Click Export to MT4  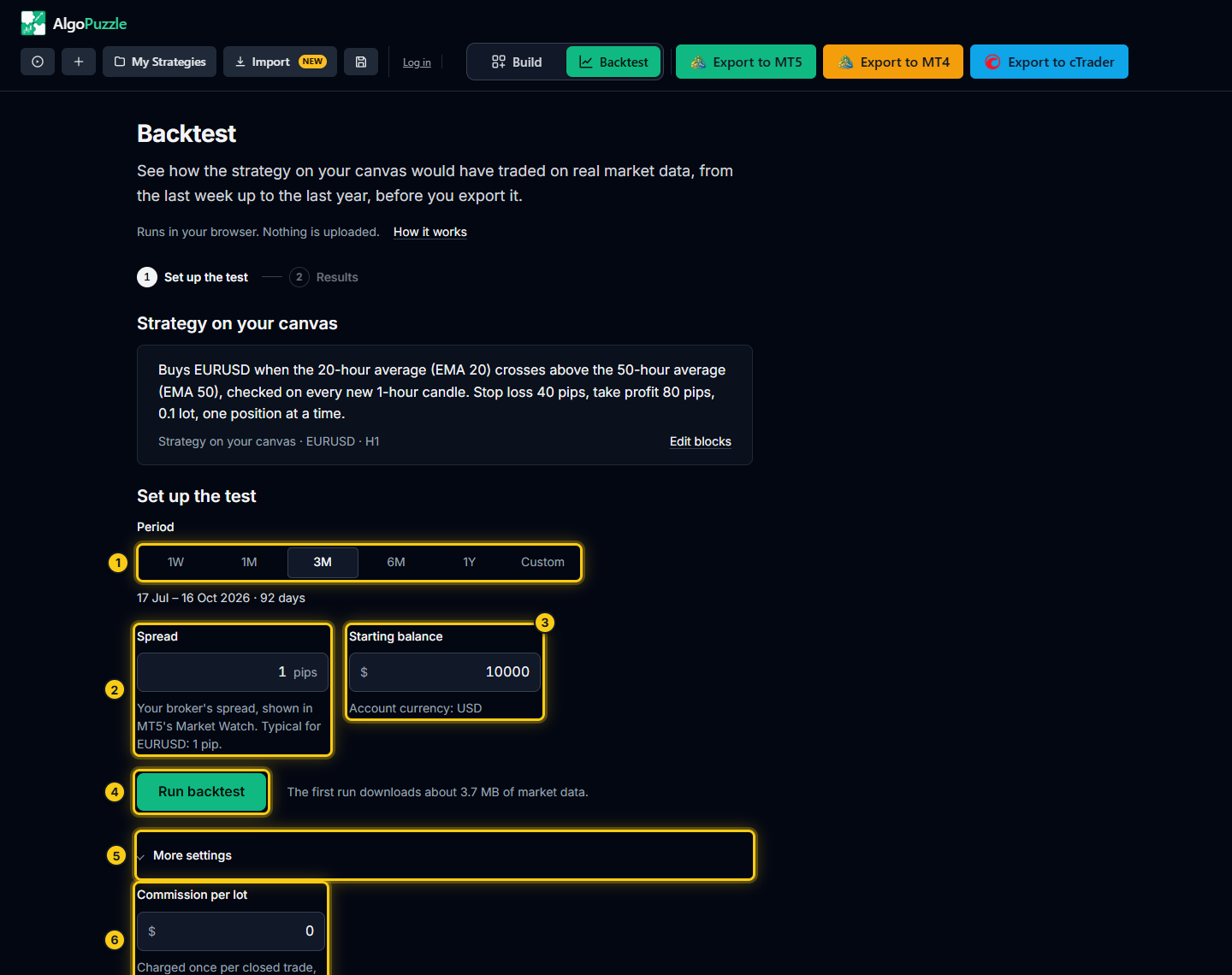pyautogui.click(x=893, y=62)
